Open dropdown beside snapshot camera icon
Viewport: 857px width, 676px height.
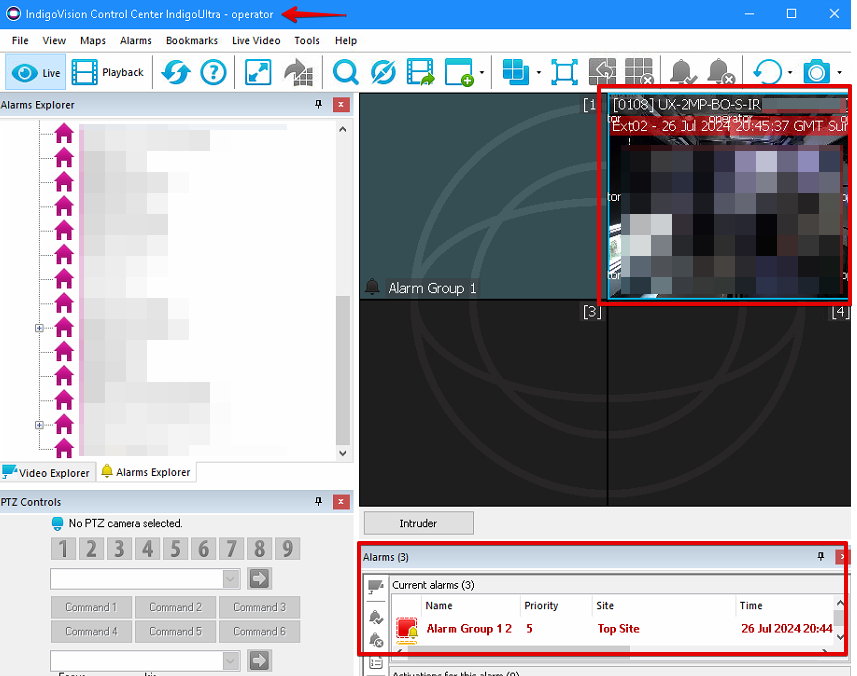click(x=840, y=72)
